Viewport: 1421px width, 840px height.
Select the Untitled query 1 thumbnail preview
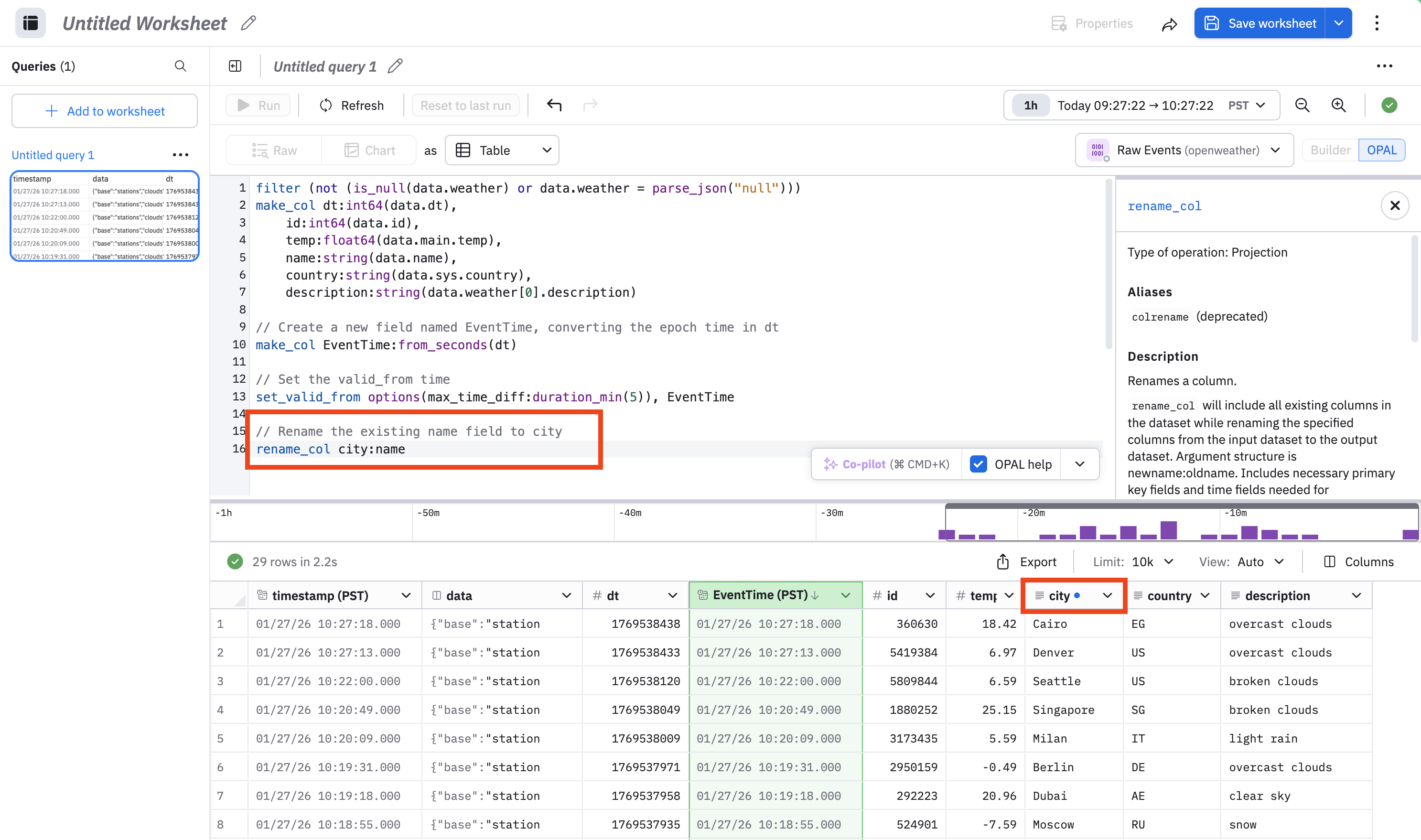[x=105, y=216]
